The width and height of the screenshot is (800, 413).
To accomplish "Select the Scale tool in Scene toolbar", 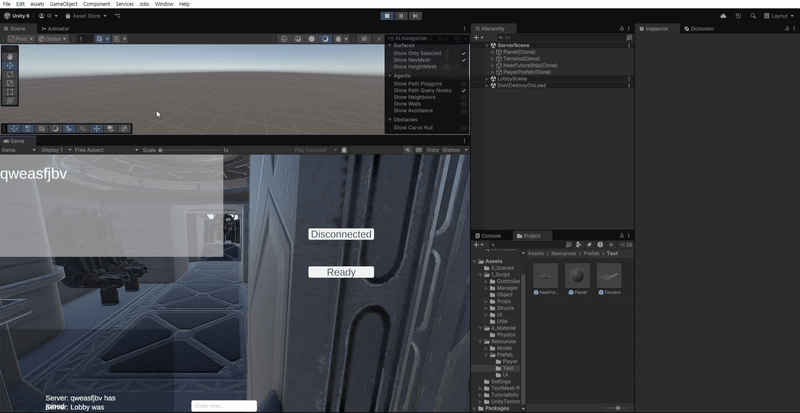I will tap(10, 83).
